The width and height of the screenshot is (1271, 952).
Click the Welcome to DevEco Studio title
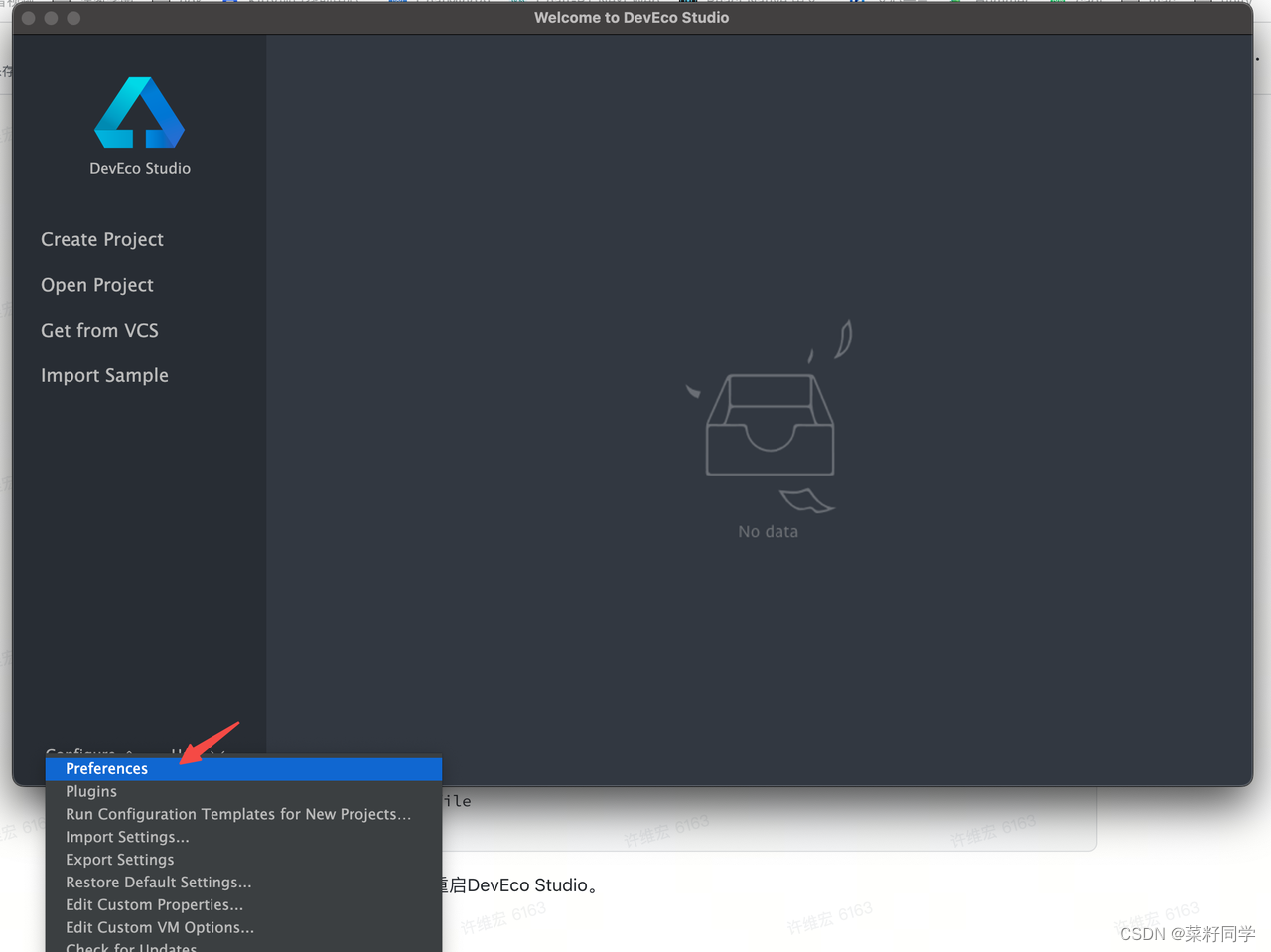click(632, 18)
